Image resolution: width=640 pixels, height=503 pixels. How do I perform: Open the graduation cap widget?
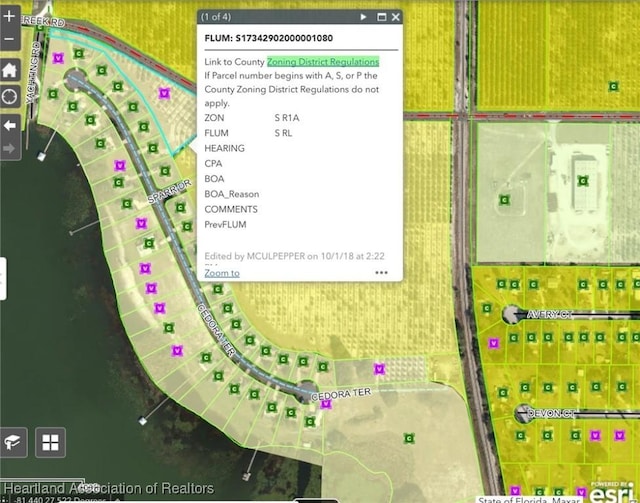point(13,442)
